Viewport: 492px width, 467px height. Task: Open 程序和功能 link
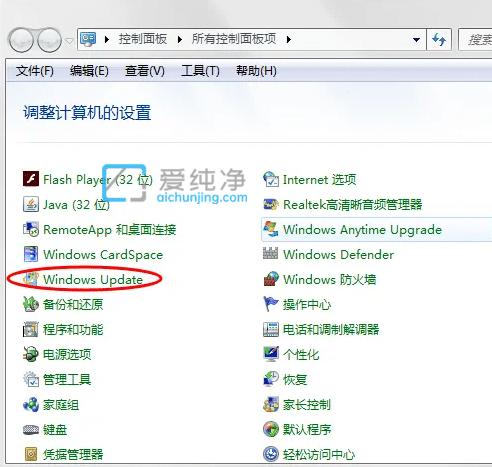point(73,329)
